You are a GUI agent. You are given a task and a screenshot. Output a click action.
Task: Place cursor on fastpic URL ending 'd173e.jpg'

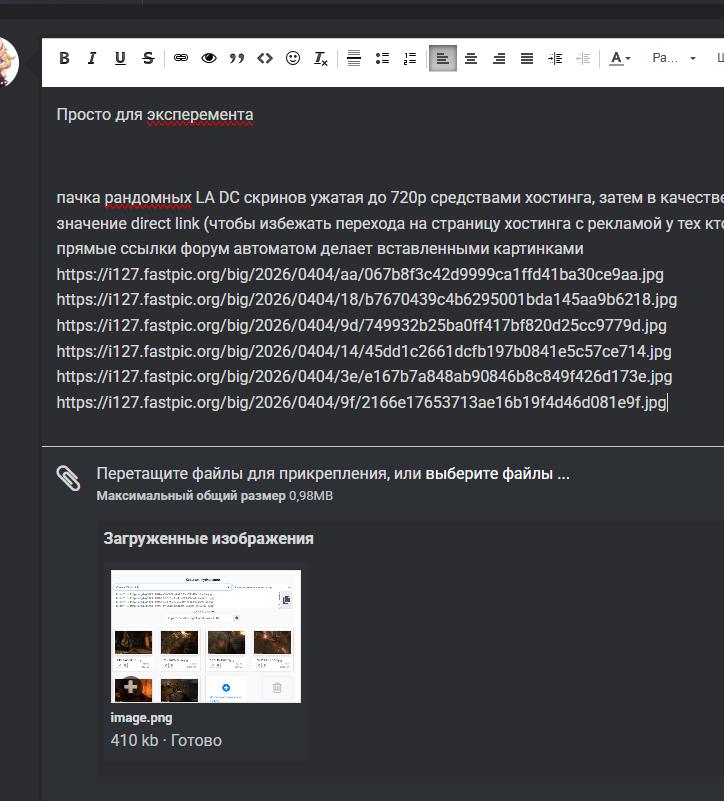pos(364,377)
